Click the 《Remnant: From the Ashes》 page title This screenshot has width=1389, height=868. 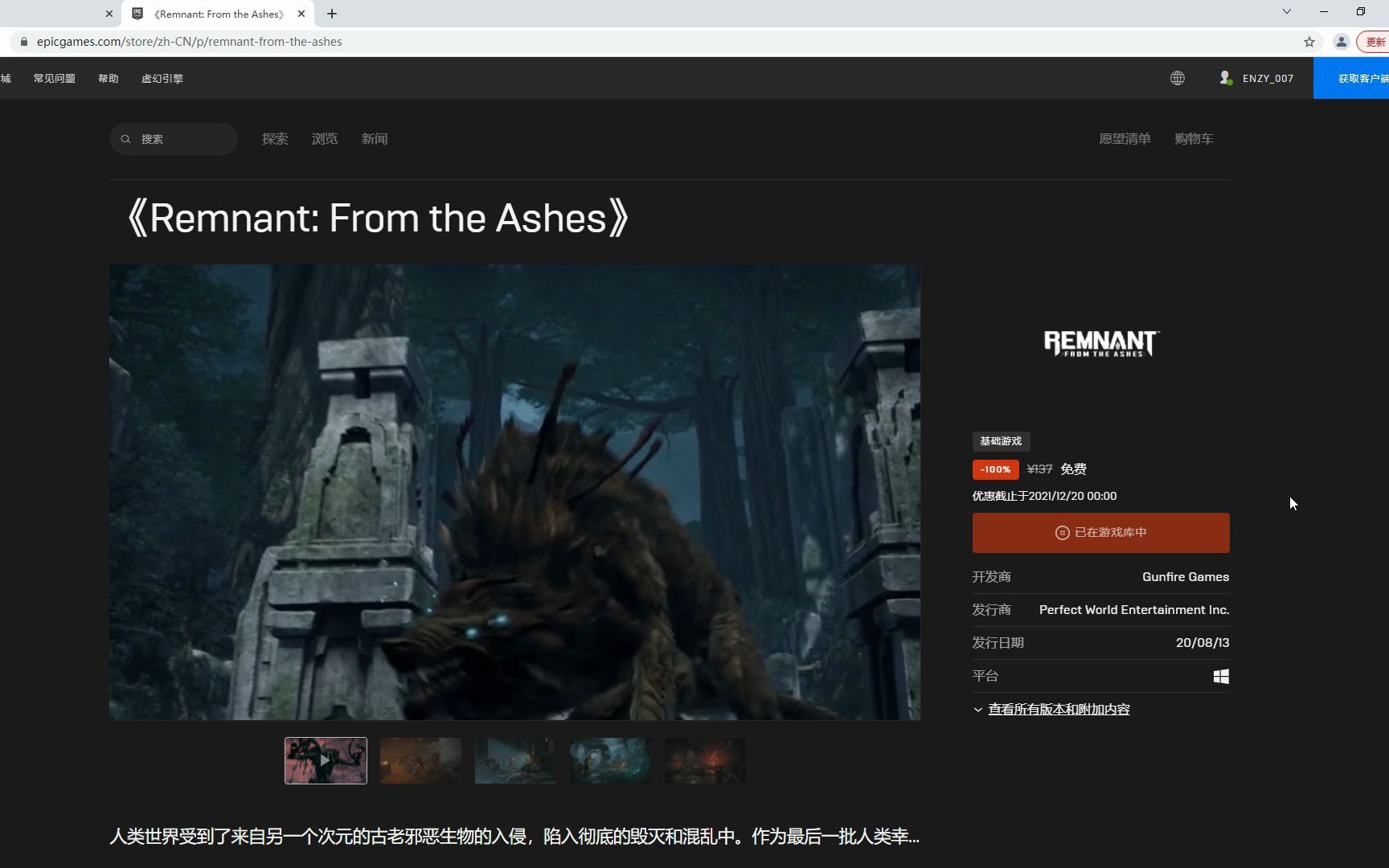pyautogui.click(x=377, y=219)
